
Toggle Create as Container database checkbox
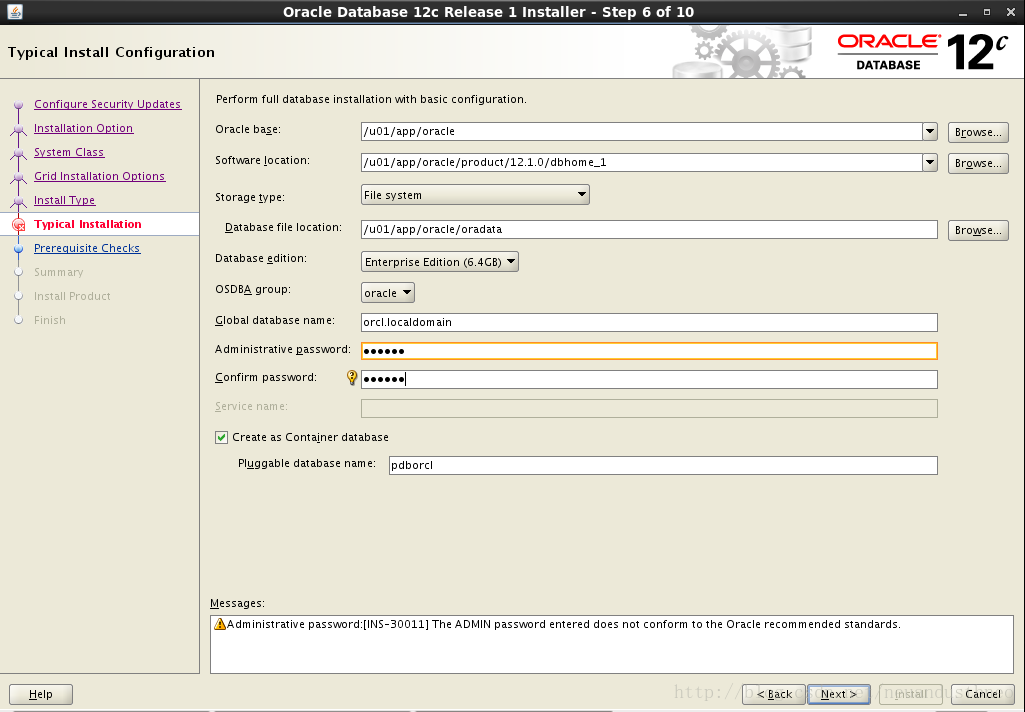tap(222, 437)
